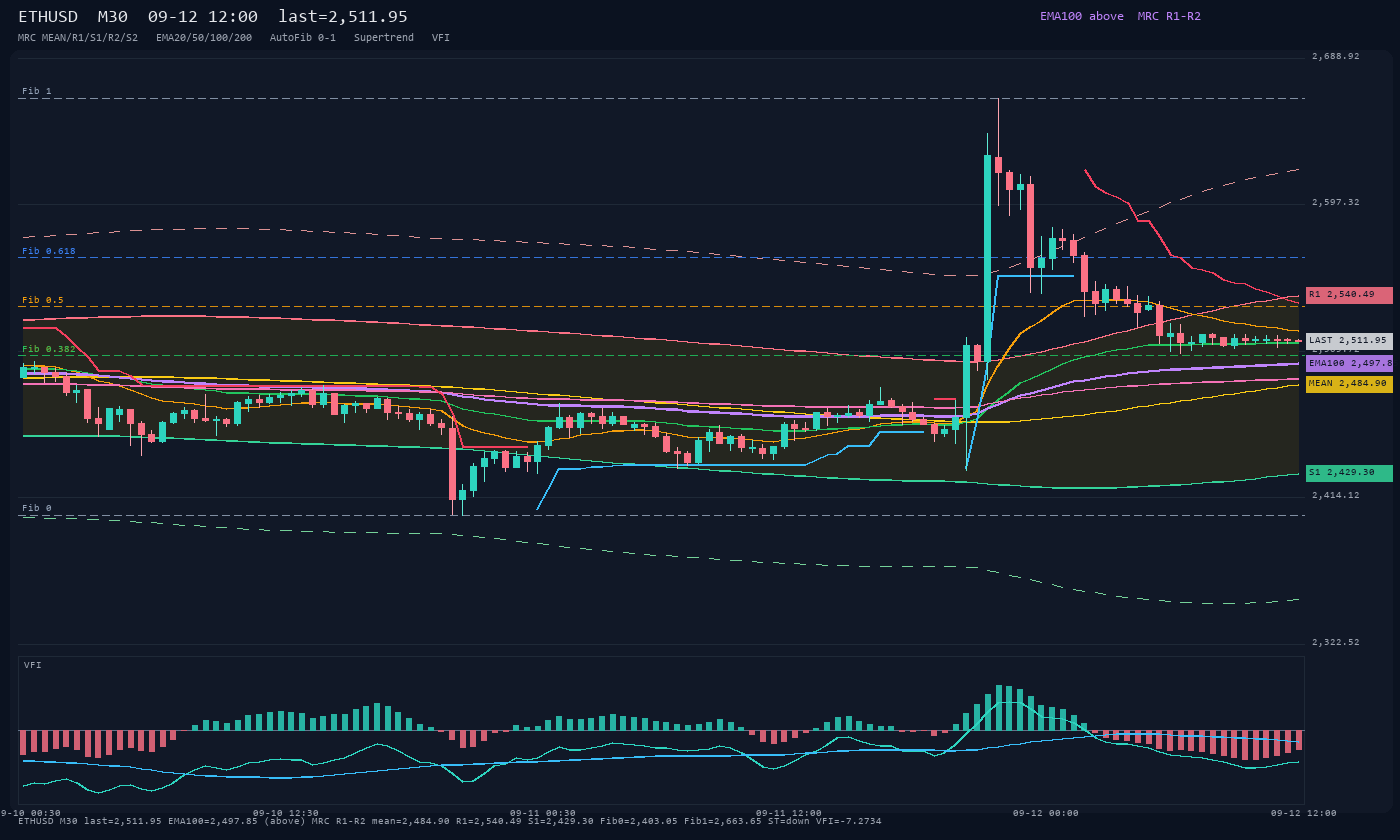The height and width of the screenshot is (840, 1400).
Task: Click the VFI label inside the indicator panel
Action: (33, 665)
